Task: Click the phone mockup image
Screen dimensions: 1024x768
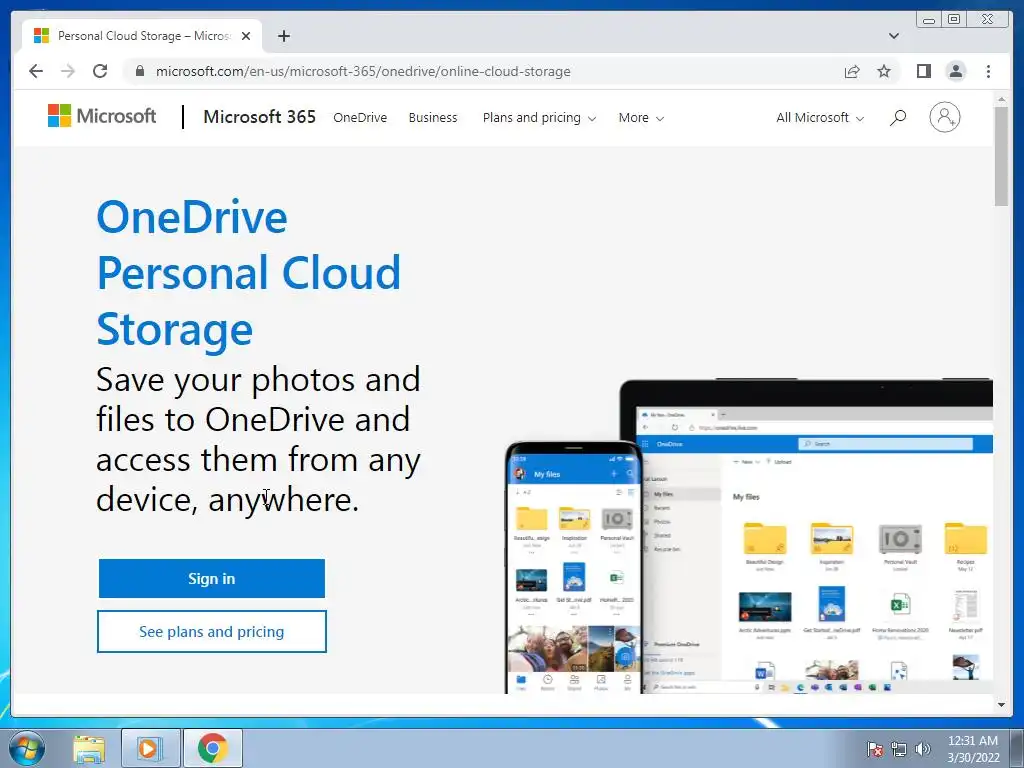Action: (573, 567)
